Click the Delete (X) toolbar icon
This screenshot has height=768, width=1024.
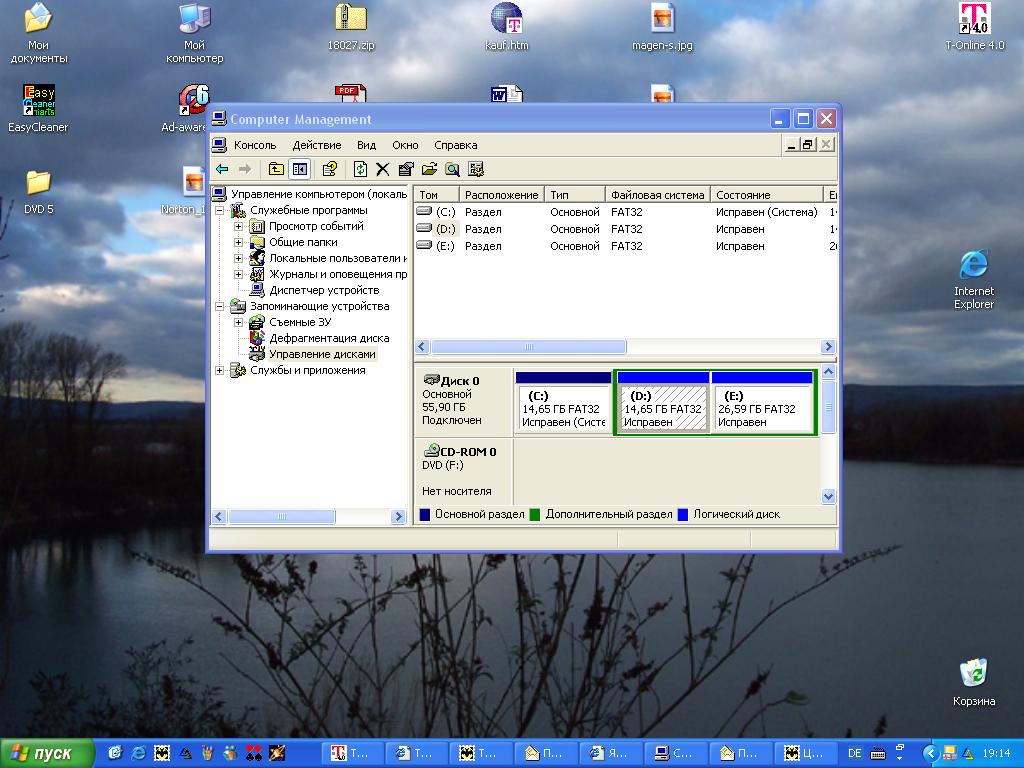coord(382,169)
